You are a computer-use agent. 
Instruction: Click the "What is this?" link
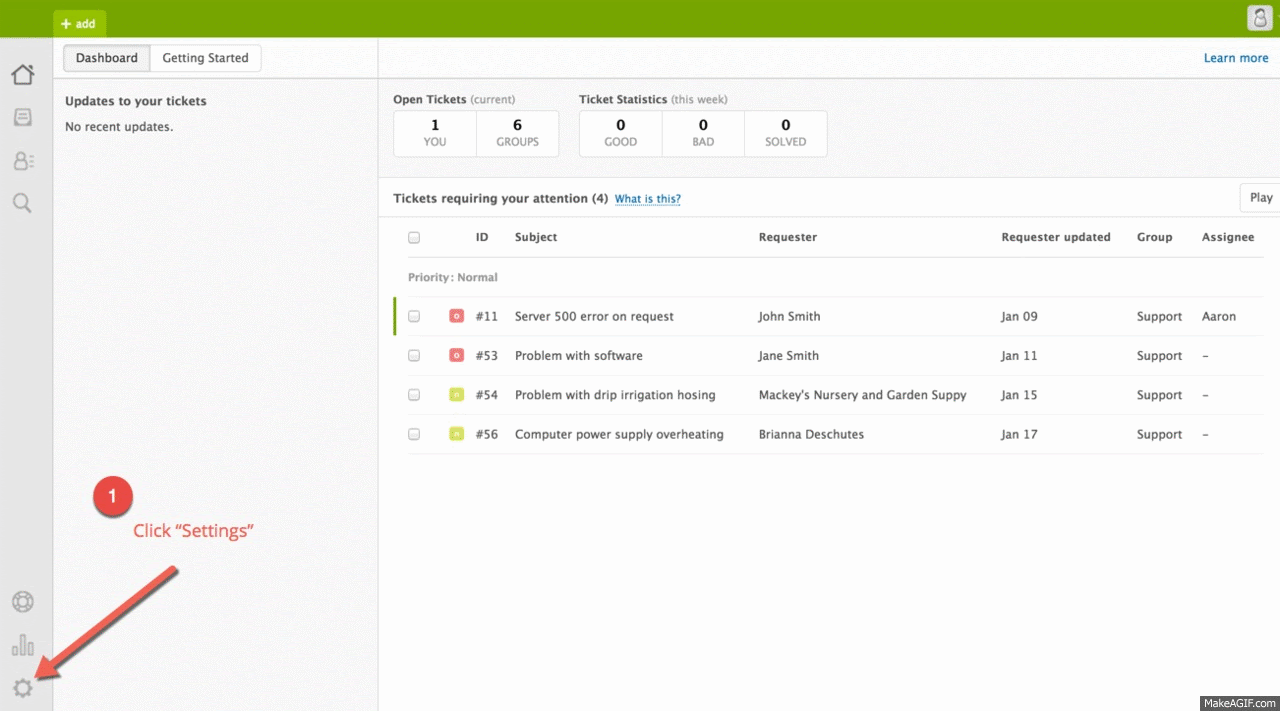coord(647,199)
